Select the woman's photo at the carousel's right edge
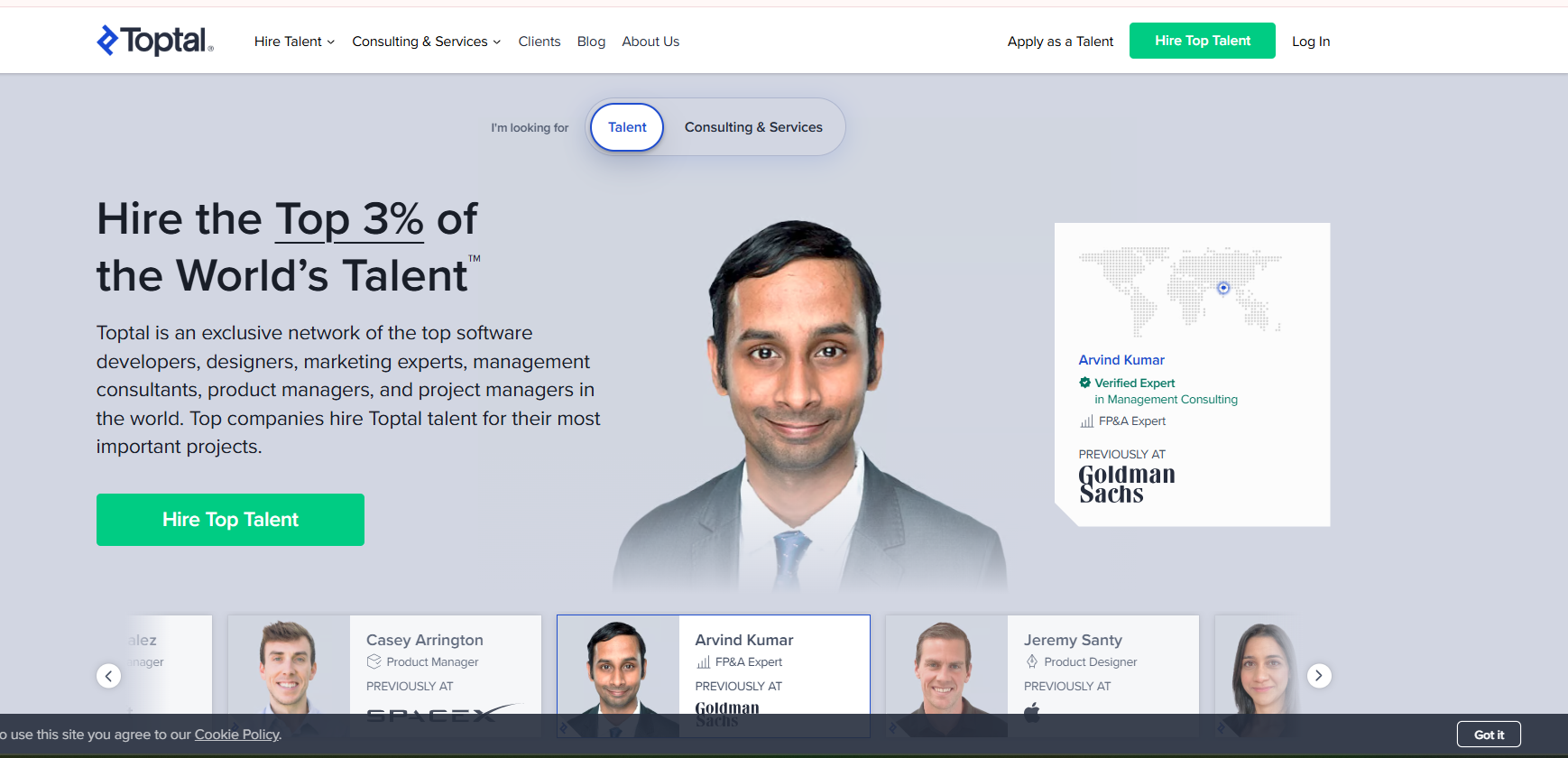1568x758 pixels. (x=1258, y=676)
